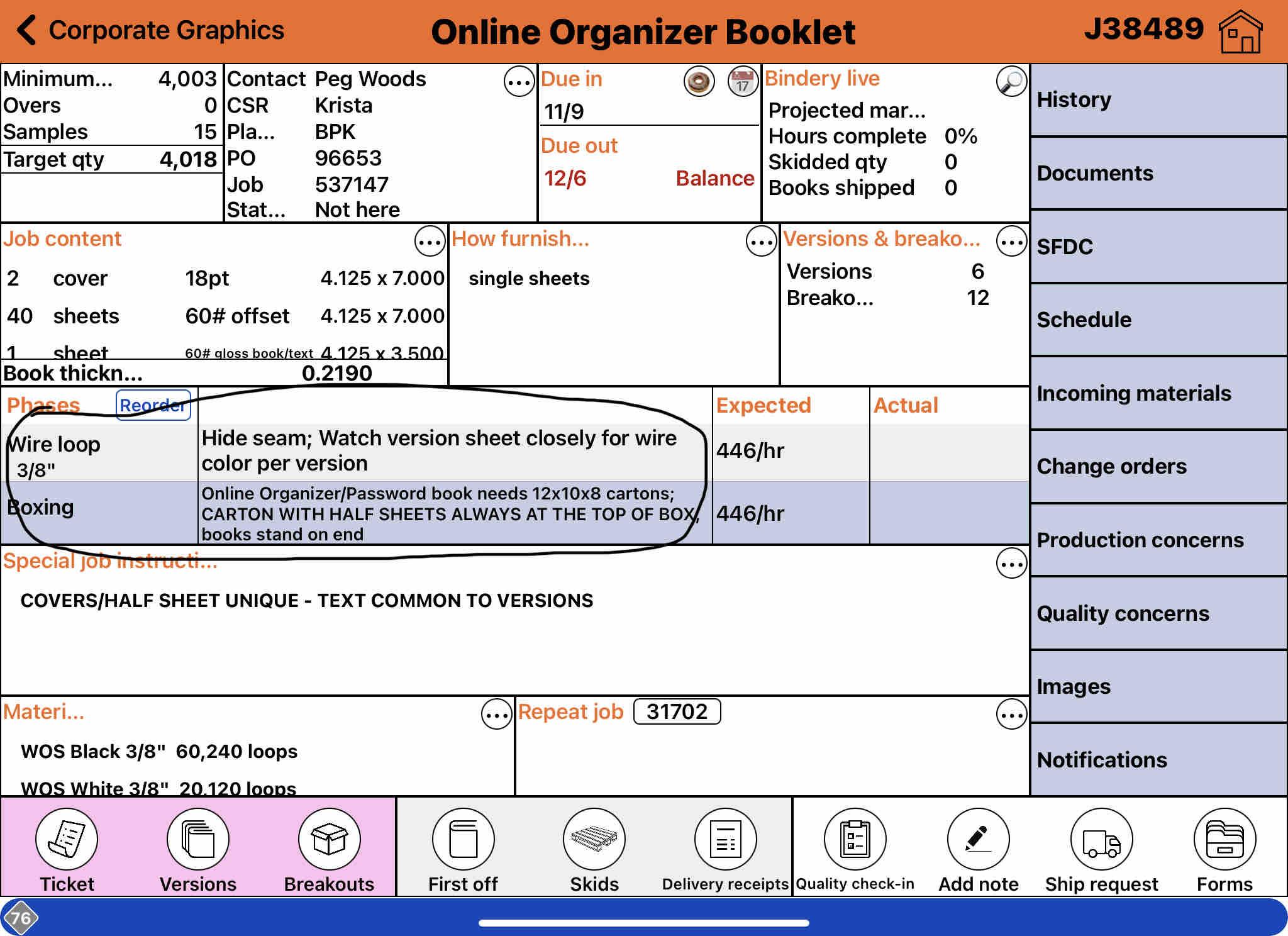Expand Job content ellipsis menu
Image resolution: width=1288 pixels, height=936 pixels.
click(430, 242)
